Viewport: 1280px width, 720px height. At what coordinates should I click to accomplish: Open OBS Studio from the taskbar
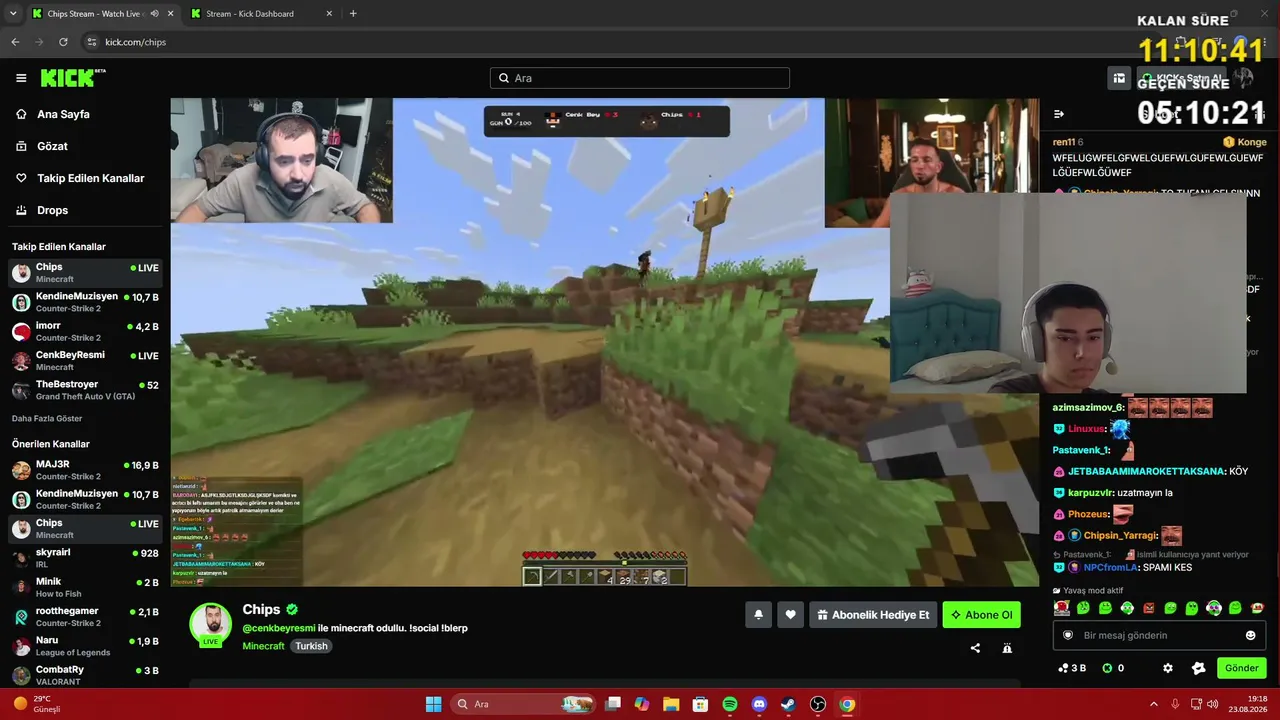click(818, 704)
